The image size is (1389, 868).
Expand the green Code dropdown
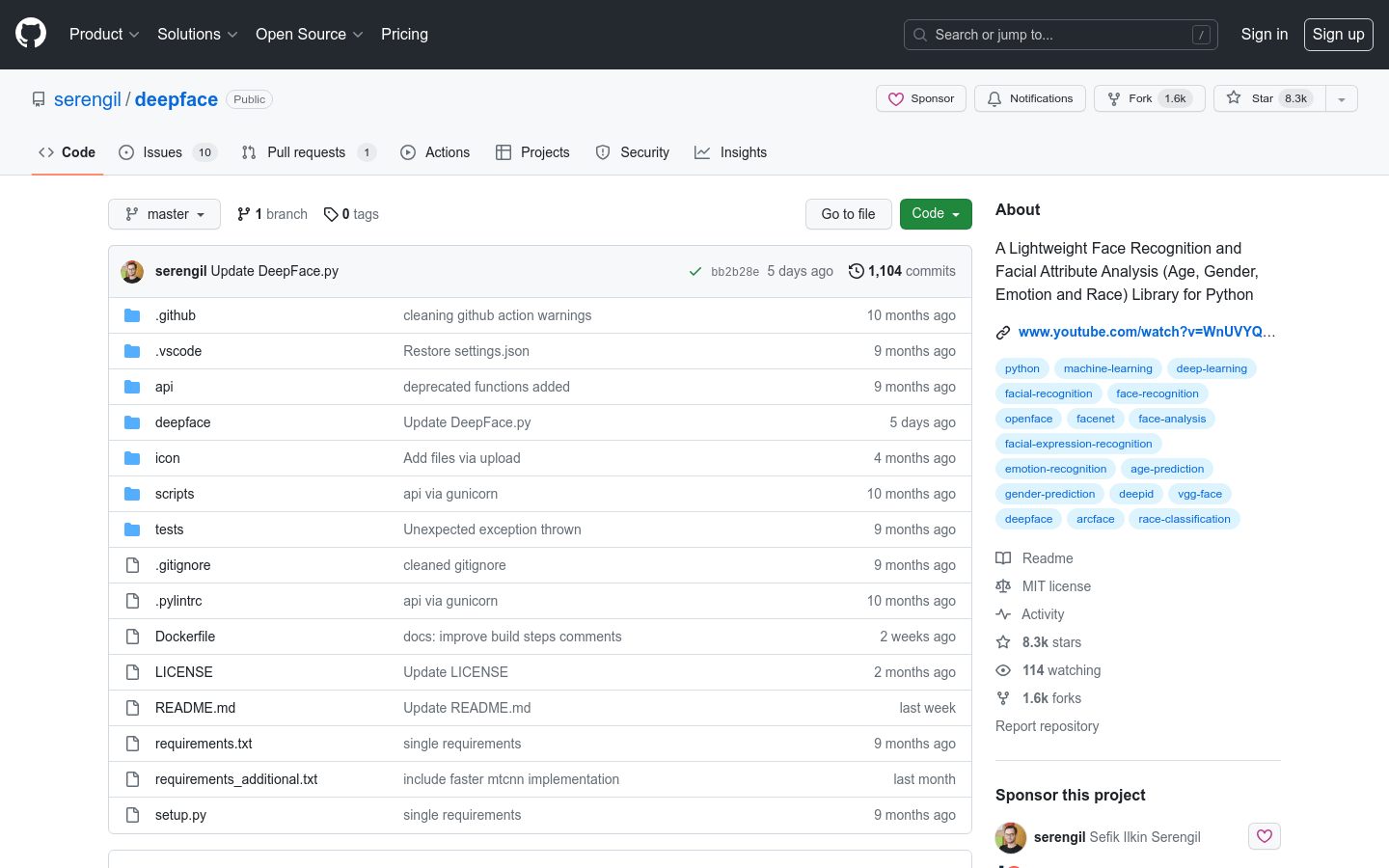935,214
